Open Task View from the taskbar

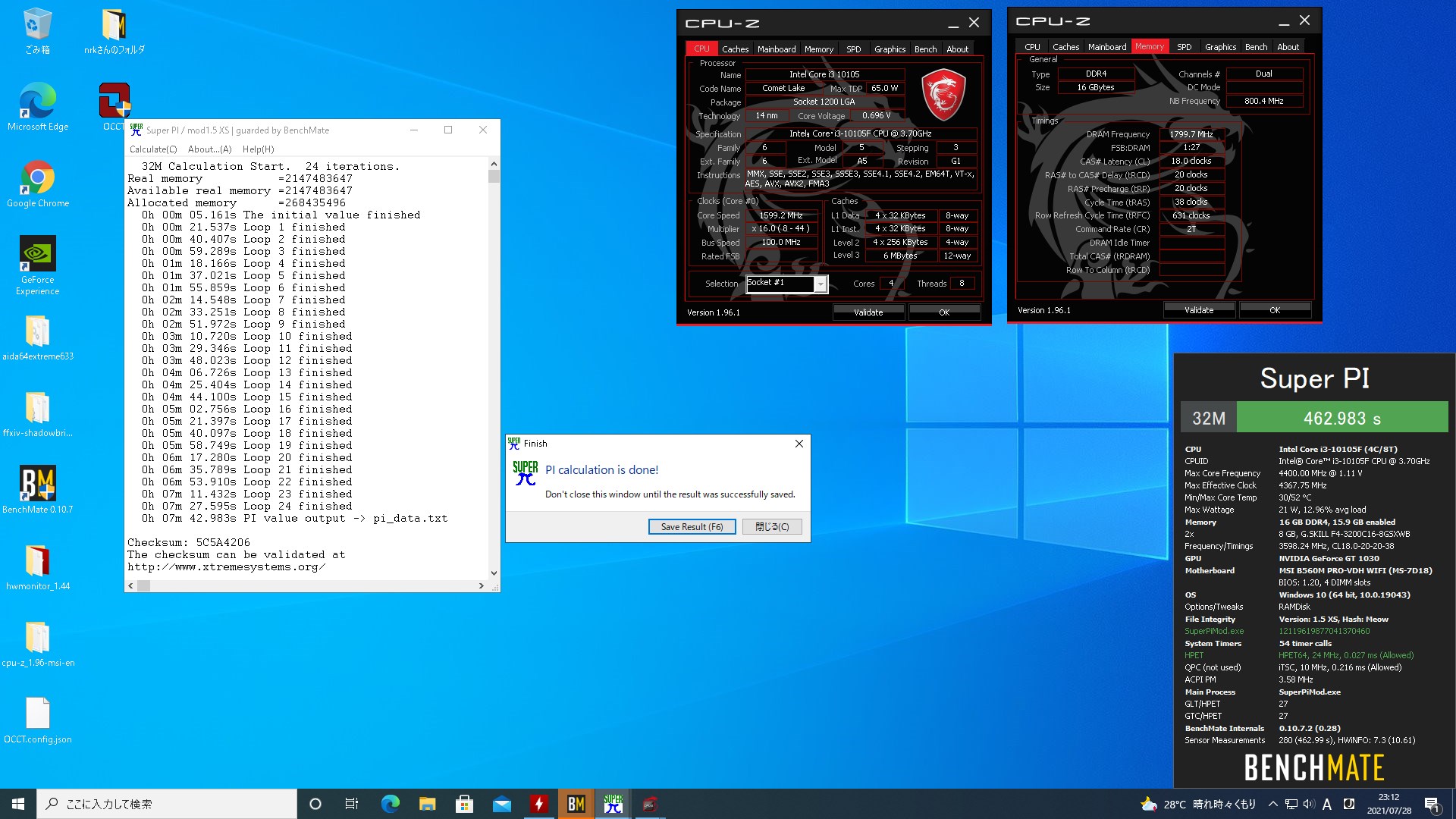coord(352,804)
